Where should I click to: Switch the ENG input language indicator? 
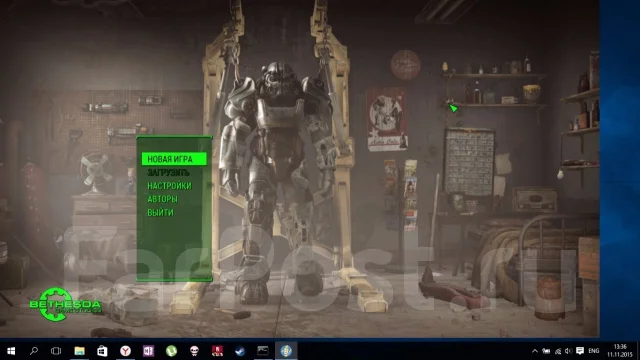pyautogui.click(x=593, y=351)
